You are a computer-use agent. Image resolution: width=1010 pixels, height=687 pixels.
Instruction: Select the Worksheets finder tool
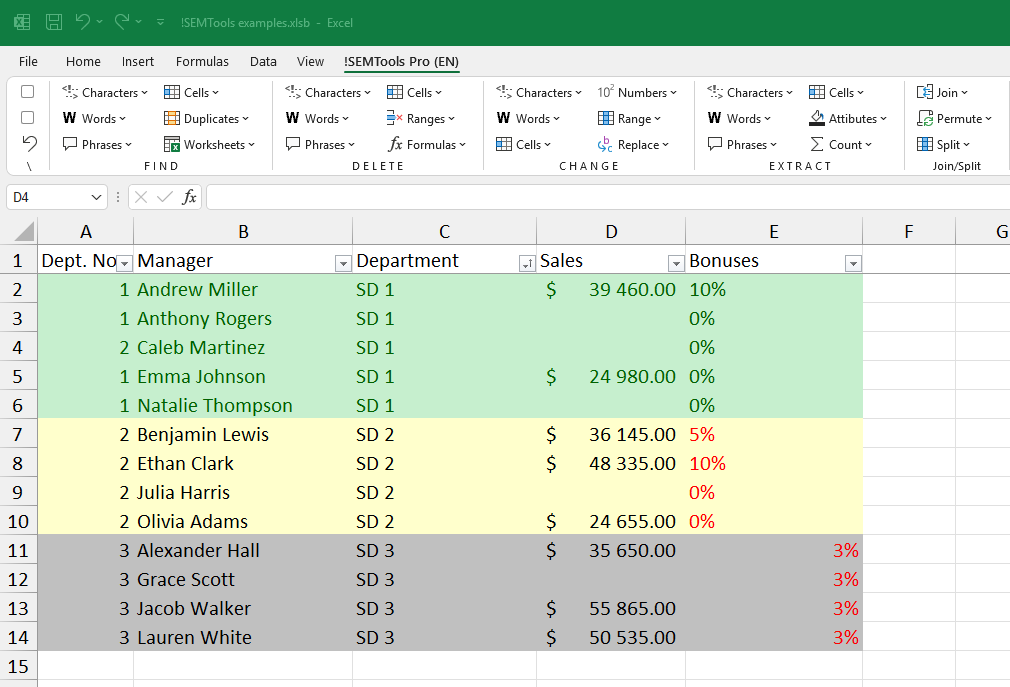pyautogui.click(x=210, y=144)
